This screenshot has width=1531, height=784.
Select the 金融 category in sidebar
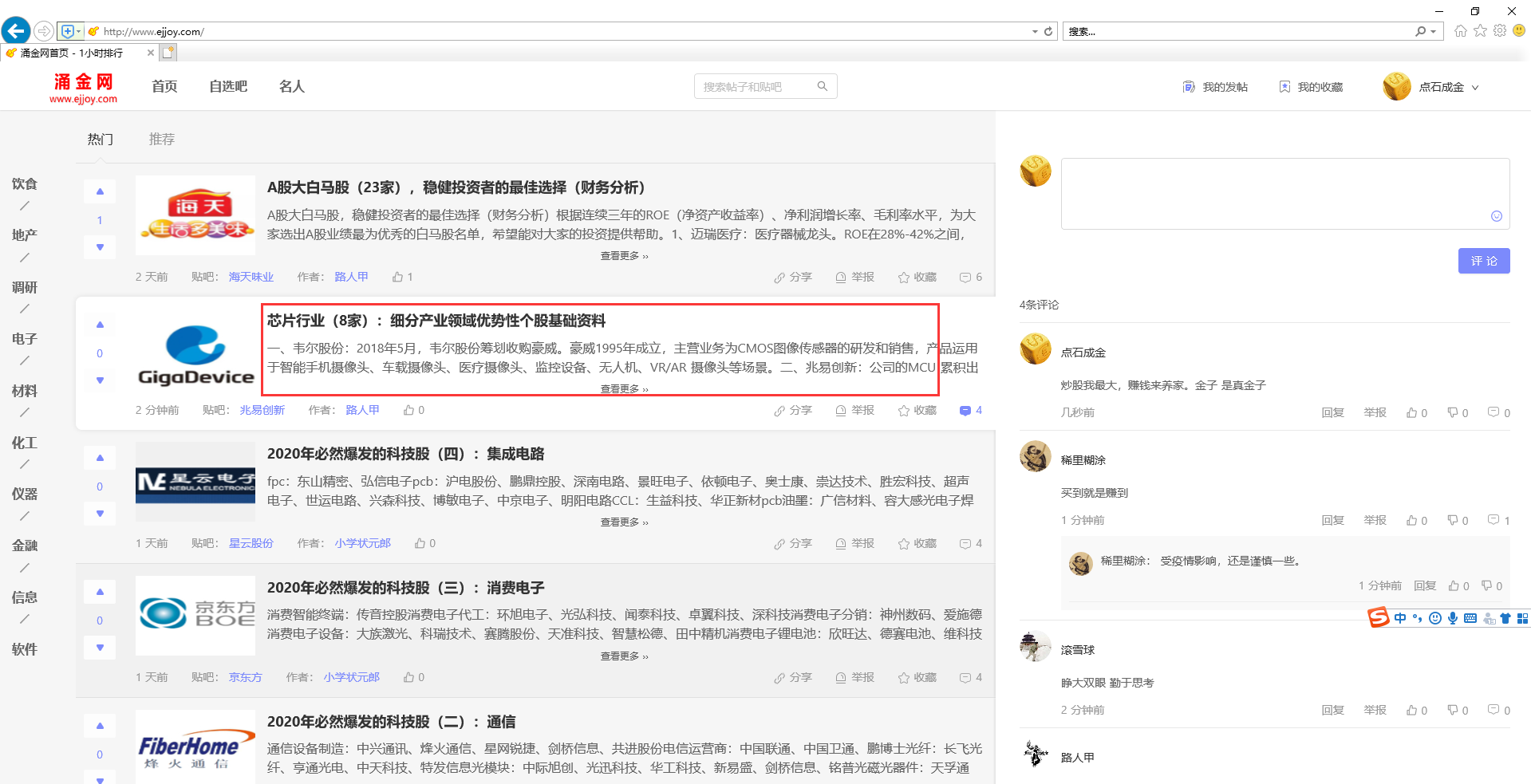pyautogui.click(x=25, y=546)
